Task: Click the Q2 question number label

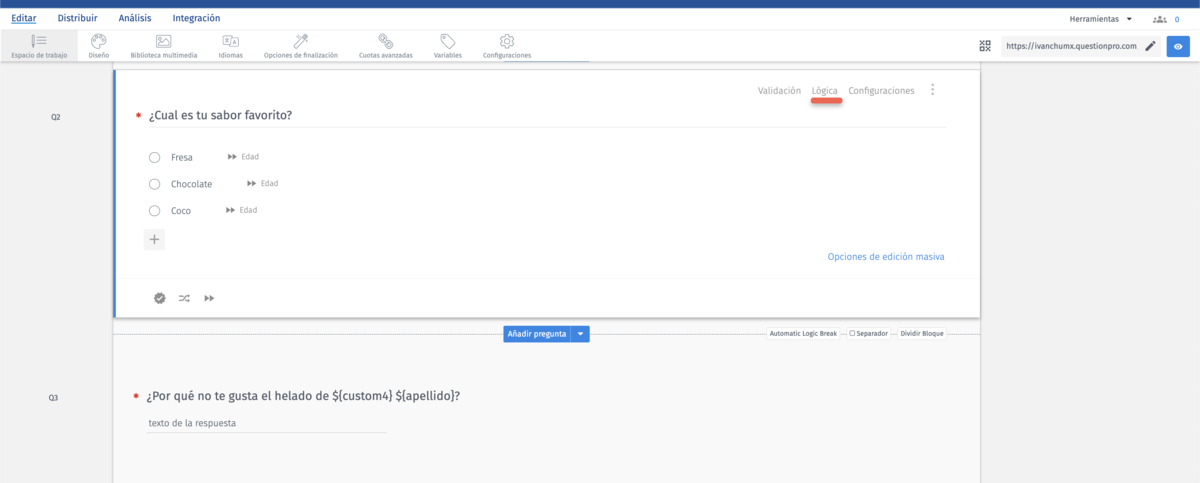Action: (55, 117)
